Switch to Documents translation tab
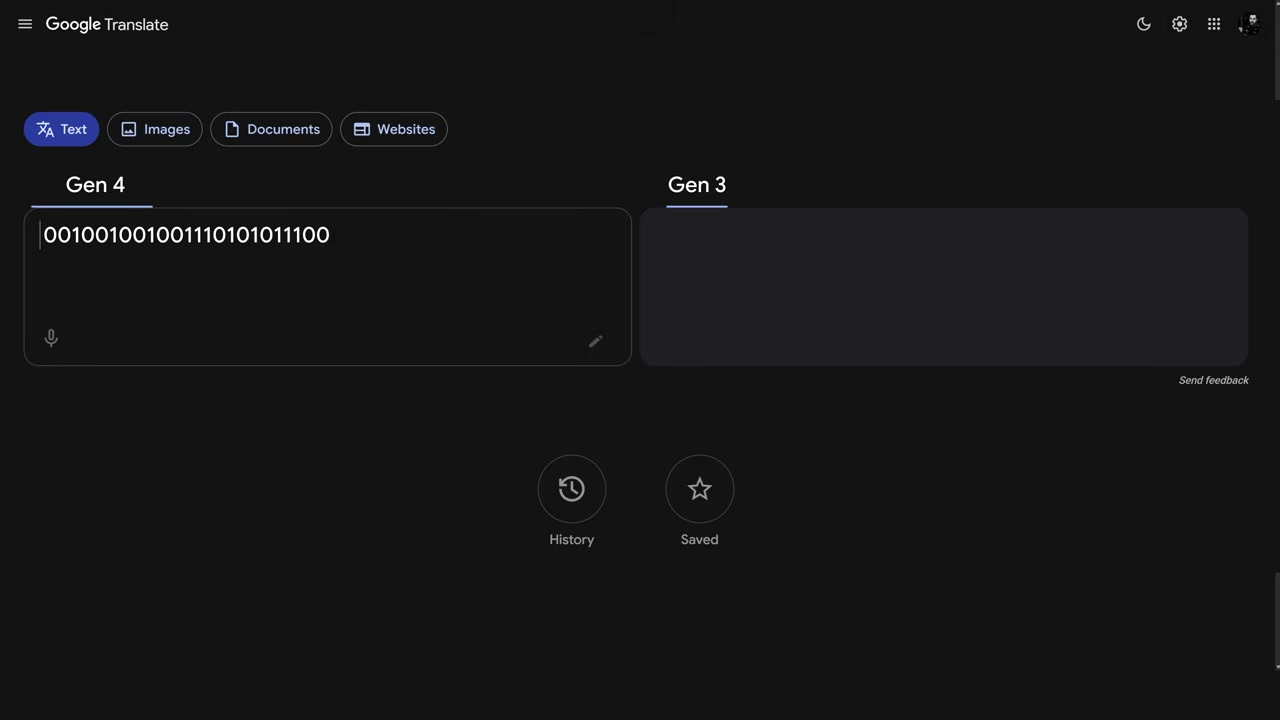The height and width of the screenshot is (720, 1280). (271, 129)
